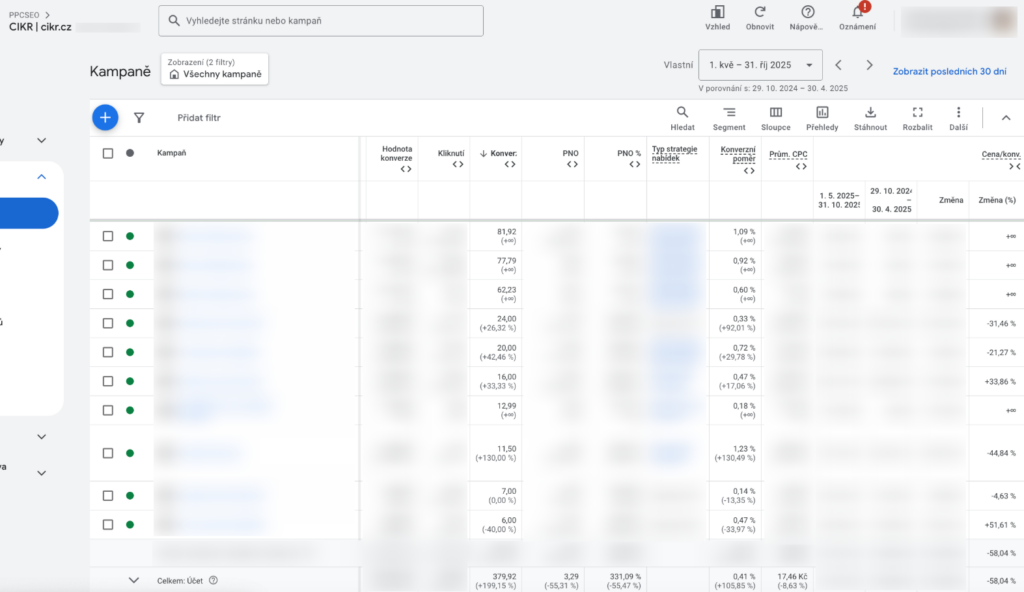Open Další more options menu
This screenshot has width=1024, height=592.
(959, 118)
